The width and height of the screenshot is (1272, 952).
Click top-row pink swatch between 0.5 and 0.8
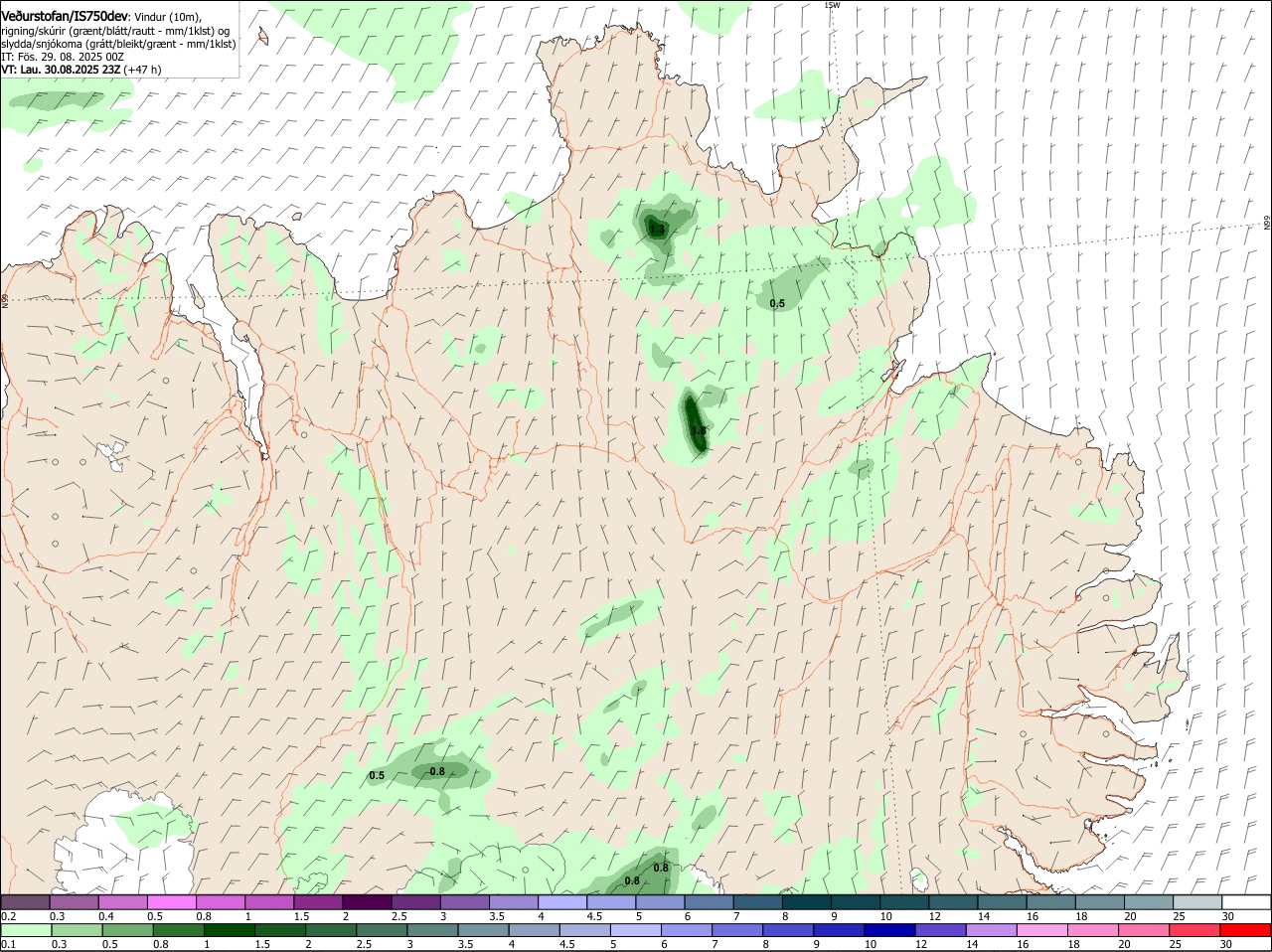tap(171, 901)
